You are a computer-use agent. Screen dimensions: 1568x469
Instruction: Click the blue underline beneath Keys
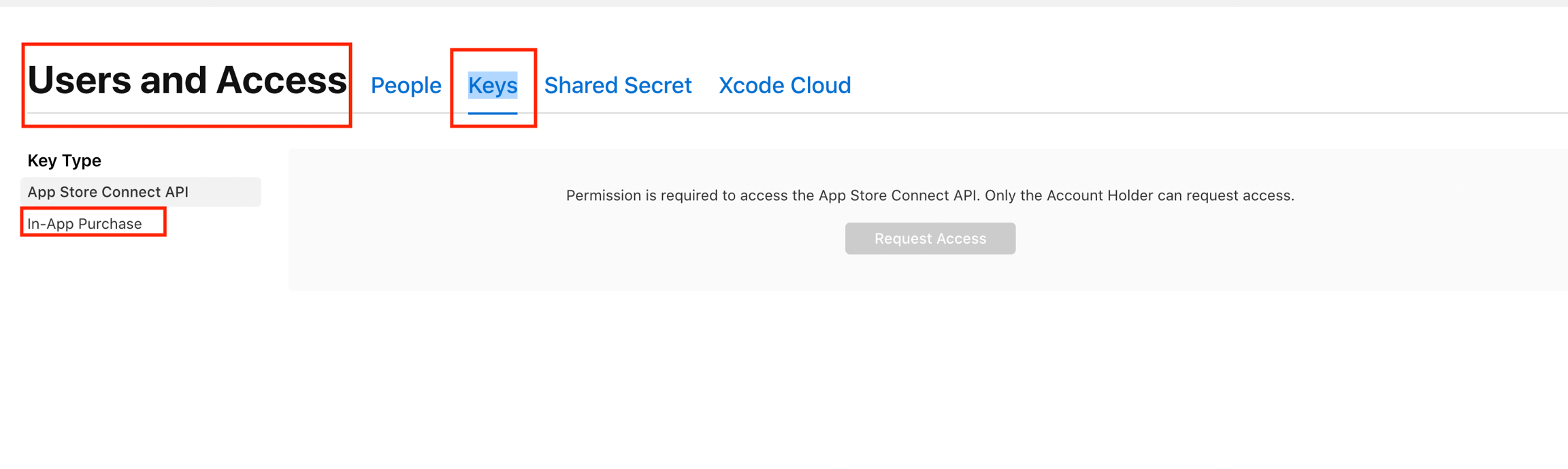pyautogui.click(x=492, y=112)
